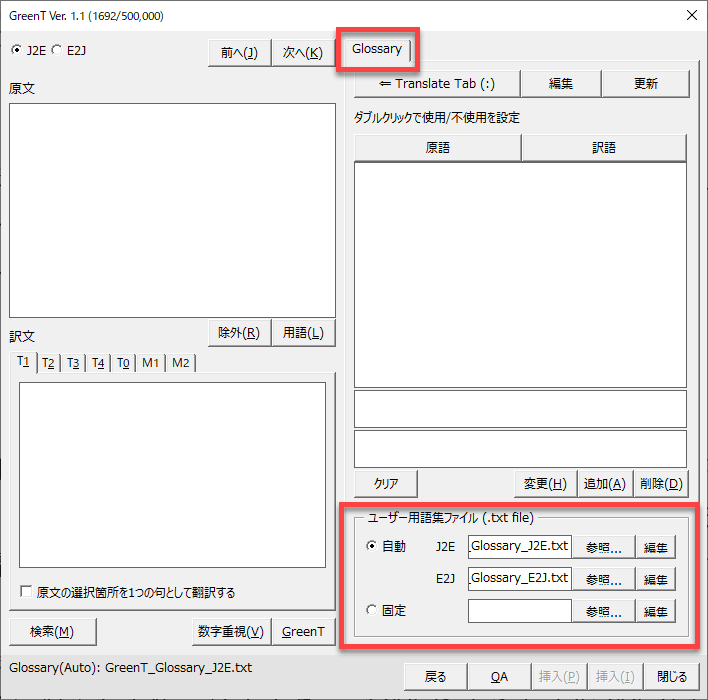This screenshot has height=700, width=708.
Task: Edit the E2J glossary file
Action: 655,579
